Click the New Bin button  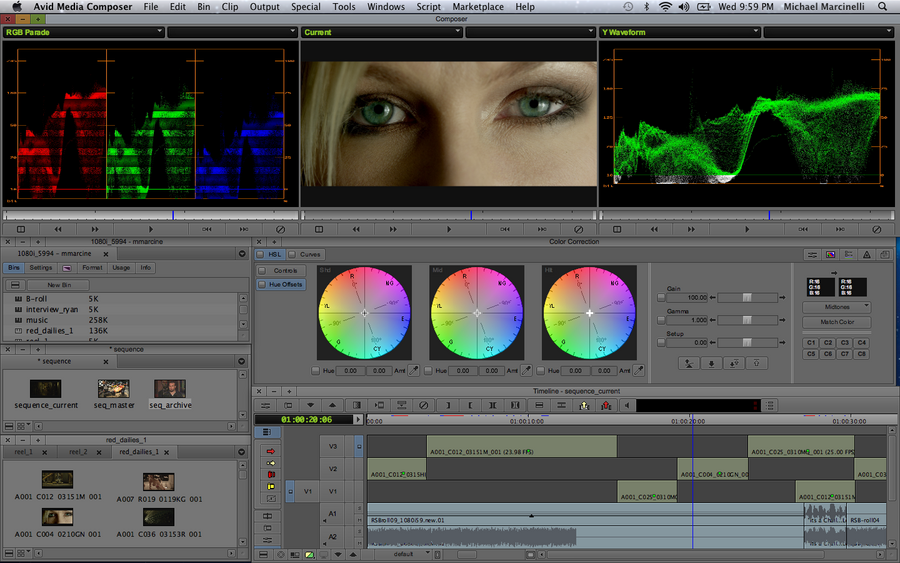[x=59, y=285]
